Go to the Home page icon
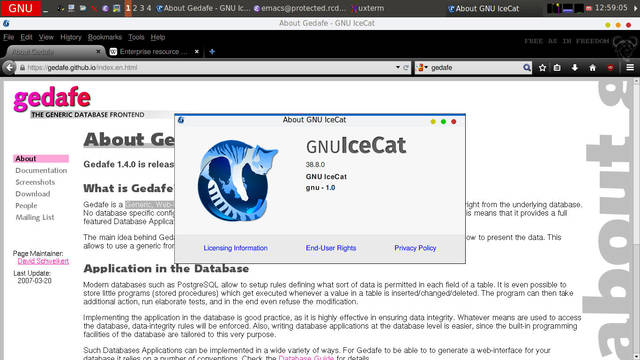This screenshot has height=360, width=640. 593,68
